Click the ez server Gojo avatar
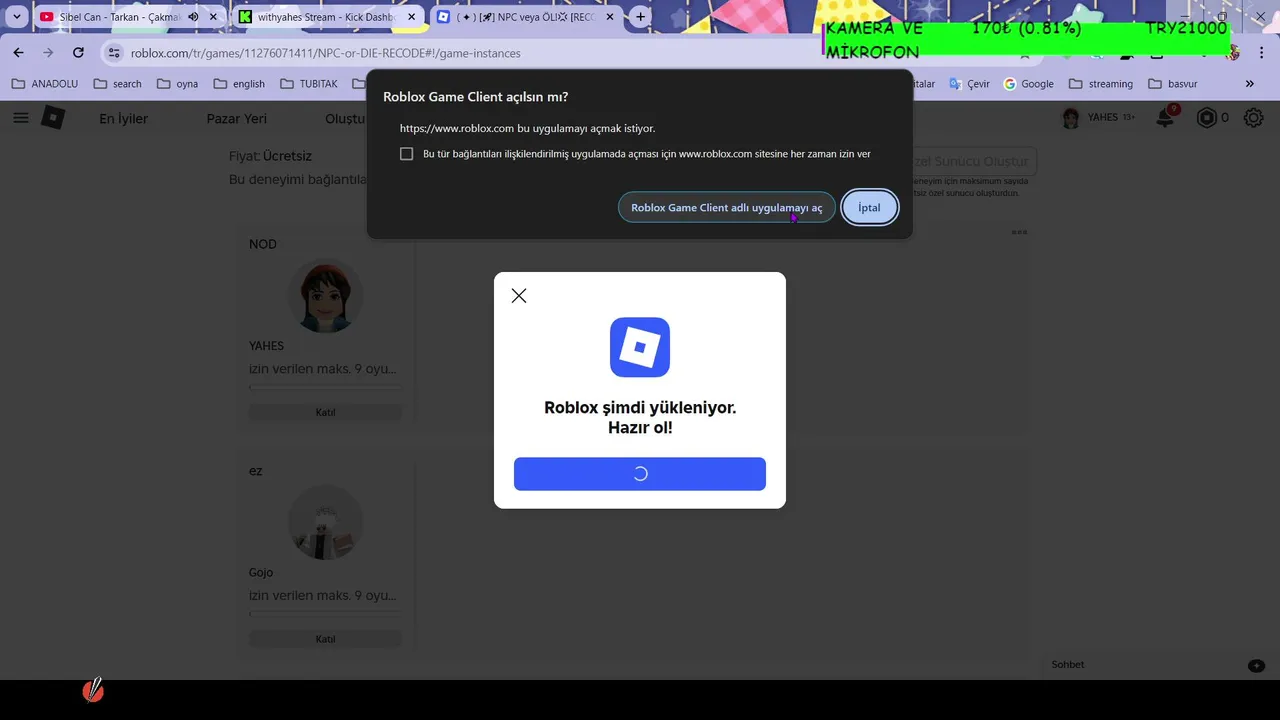The image size is (1280, 720). point(325,523)
